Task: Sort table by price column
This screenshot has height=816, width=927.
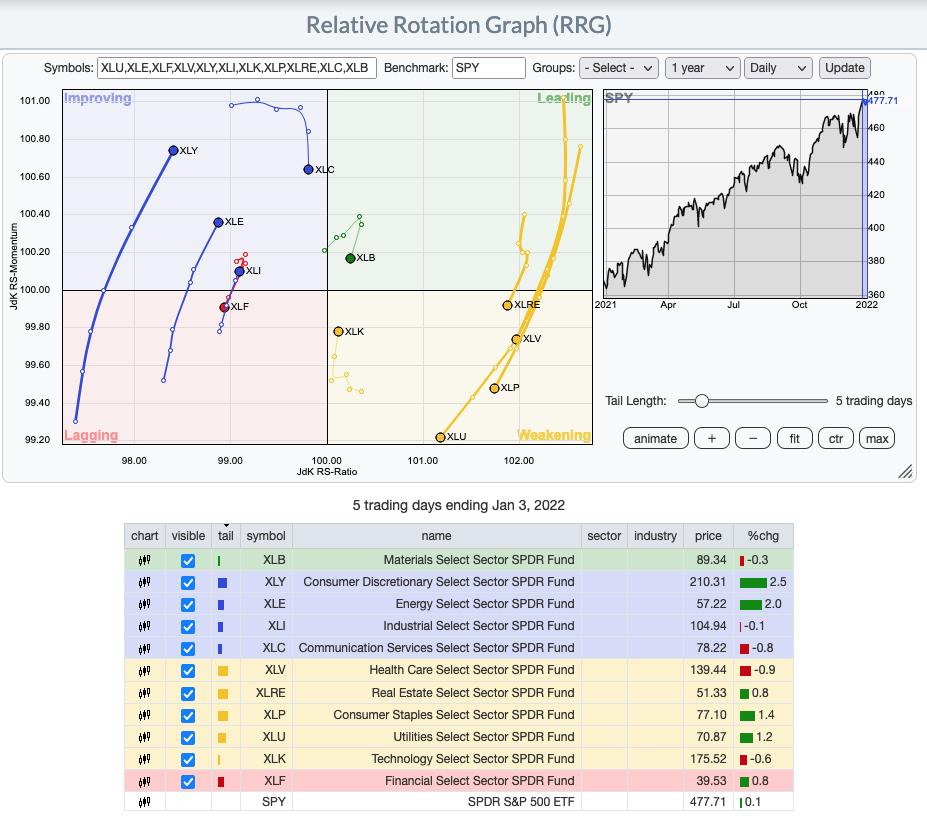Action: point(708,536)
